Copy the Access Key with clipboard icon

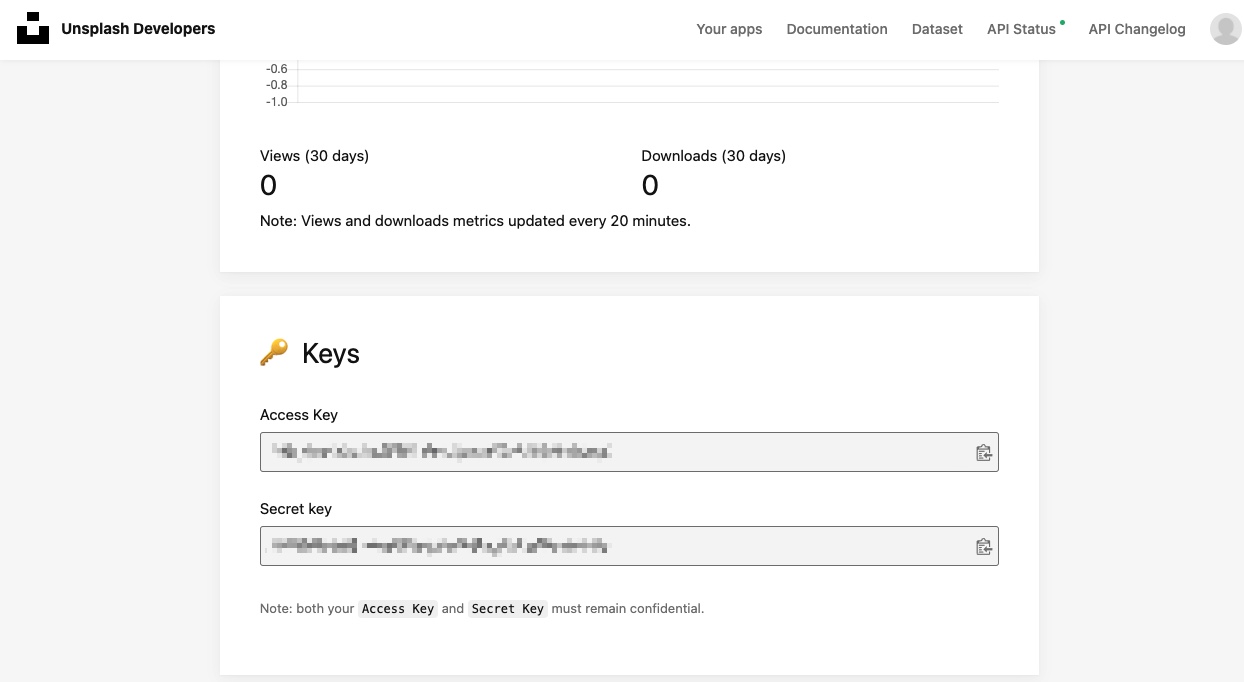point(983,453)
